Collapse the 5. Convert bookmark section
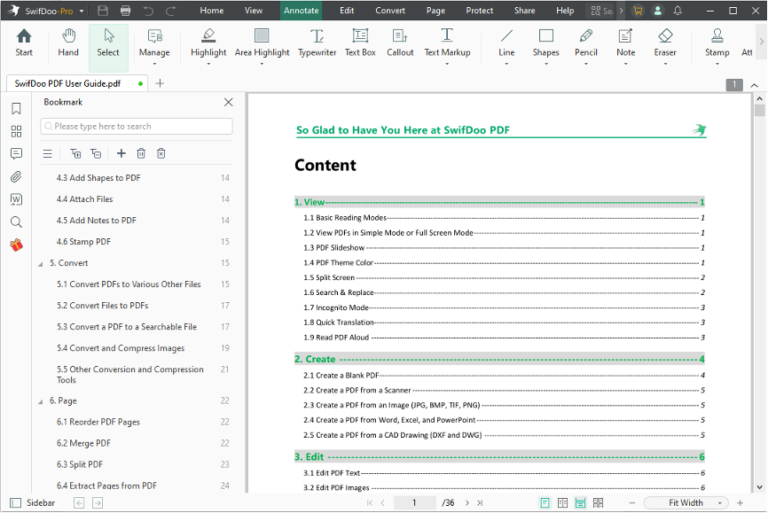 pyautogui.click(x=41, y=264)
